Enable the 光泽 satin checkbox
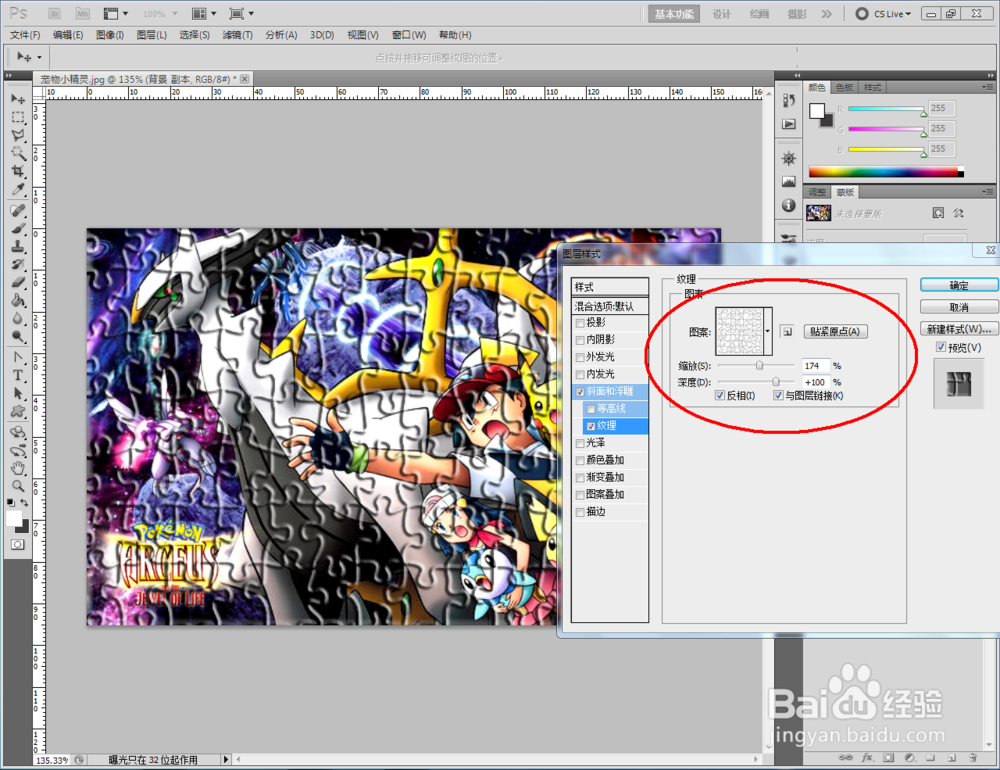Screen dimensions: 1000x770 pos(580,443)
